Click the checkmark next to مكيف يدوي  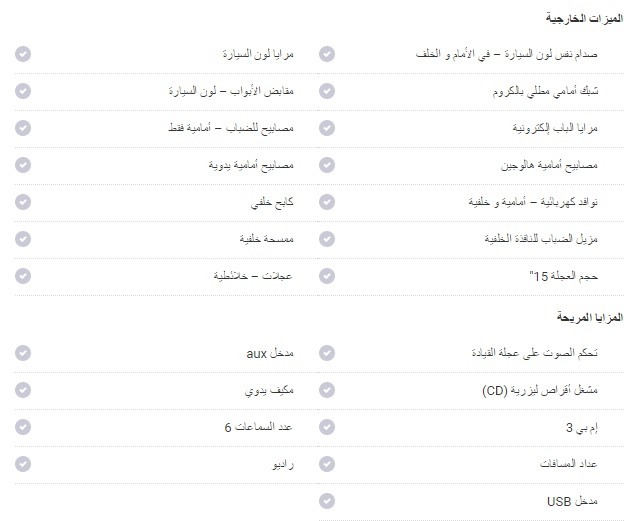(x=23, y=390)
